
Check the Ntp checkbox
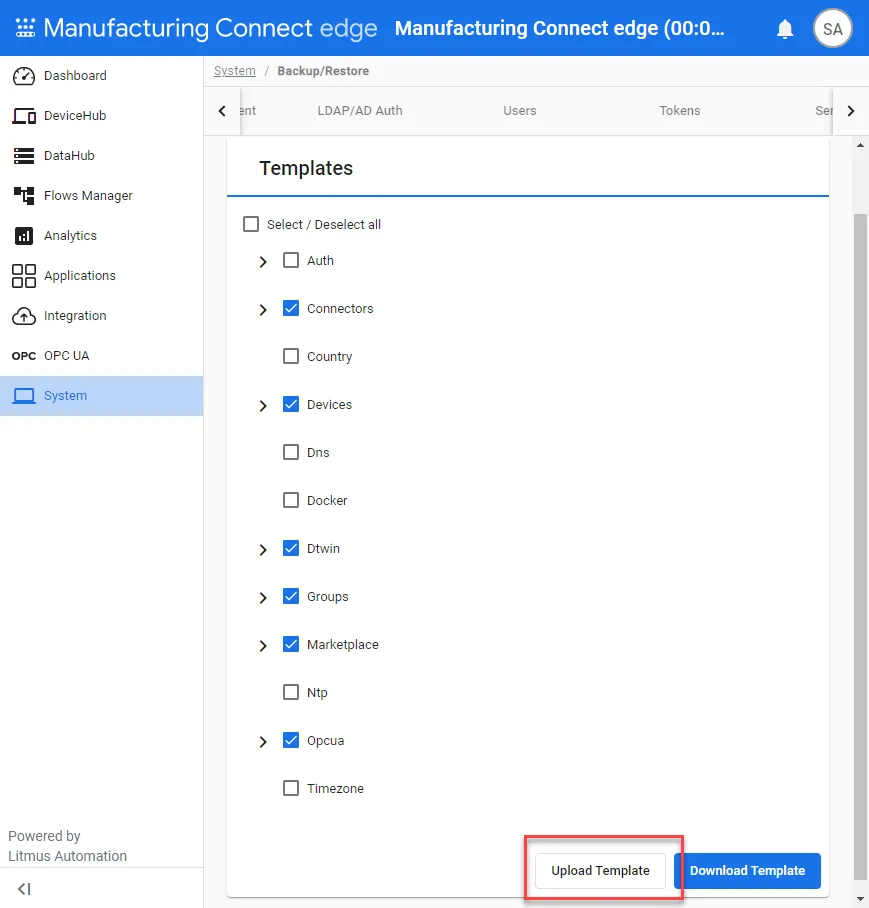(x=291, y=692)
